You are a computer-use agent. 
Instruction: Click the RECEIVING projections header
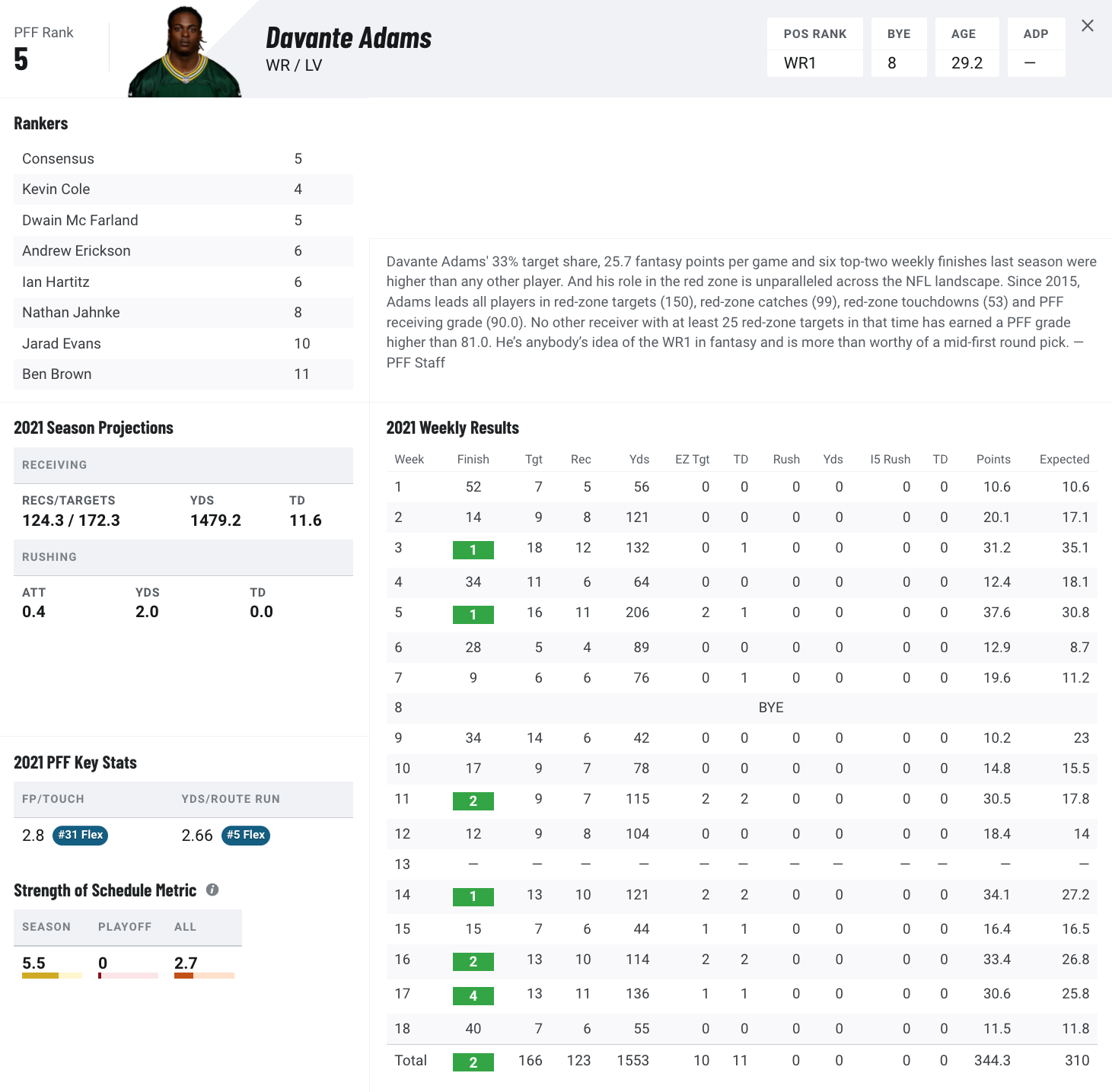[183, 465]
